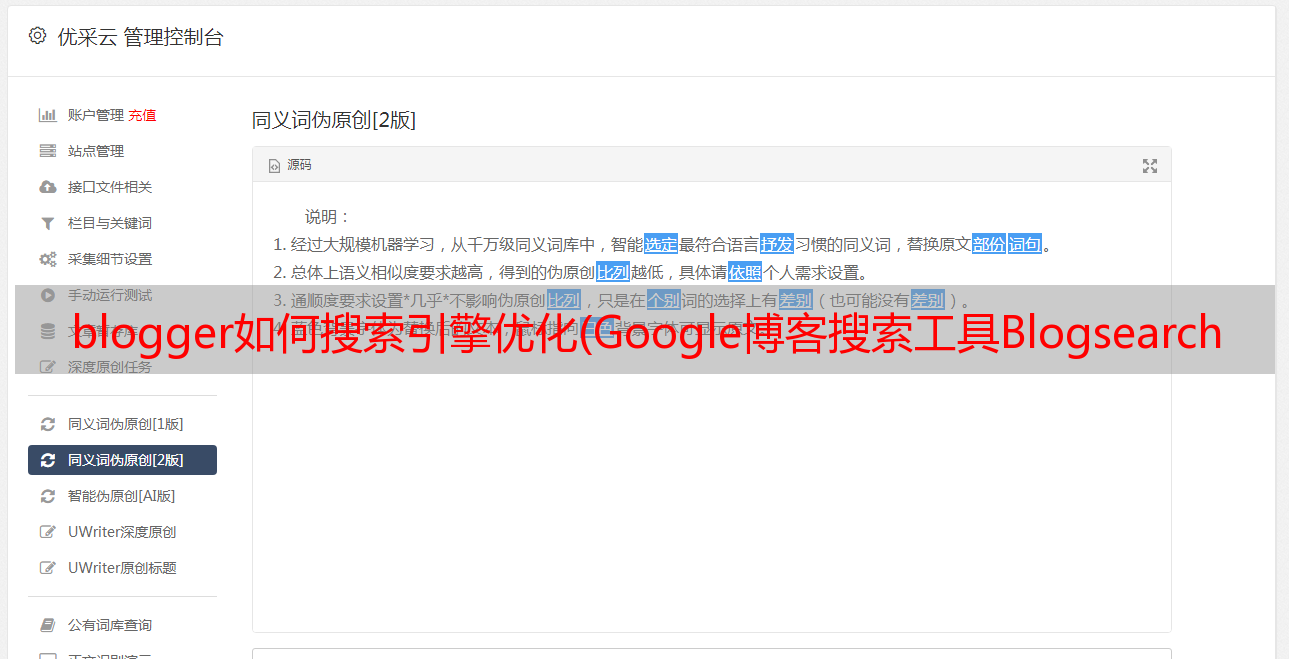Screen dimensions: 1289x659
Task: Click the filter icon beside 栏目与关键词
Action: (47, 223)
